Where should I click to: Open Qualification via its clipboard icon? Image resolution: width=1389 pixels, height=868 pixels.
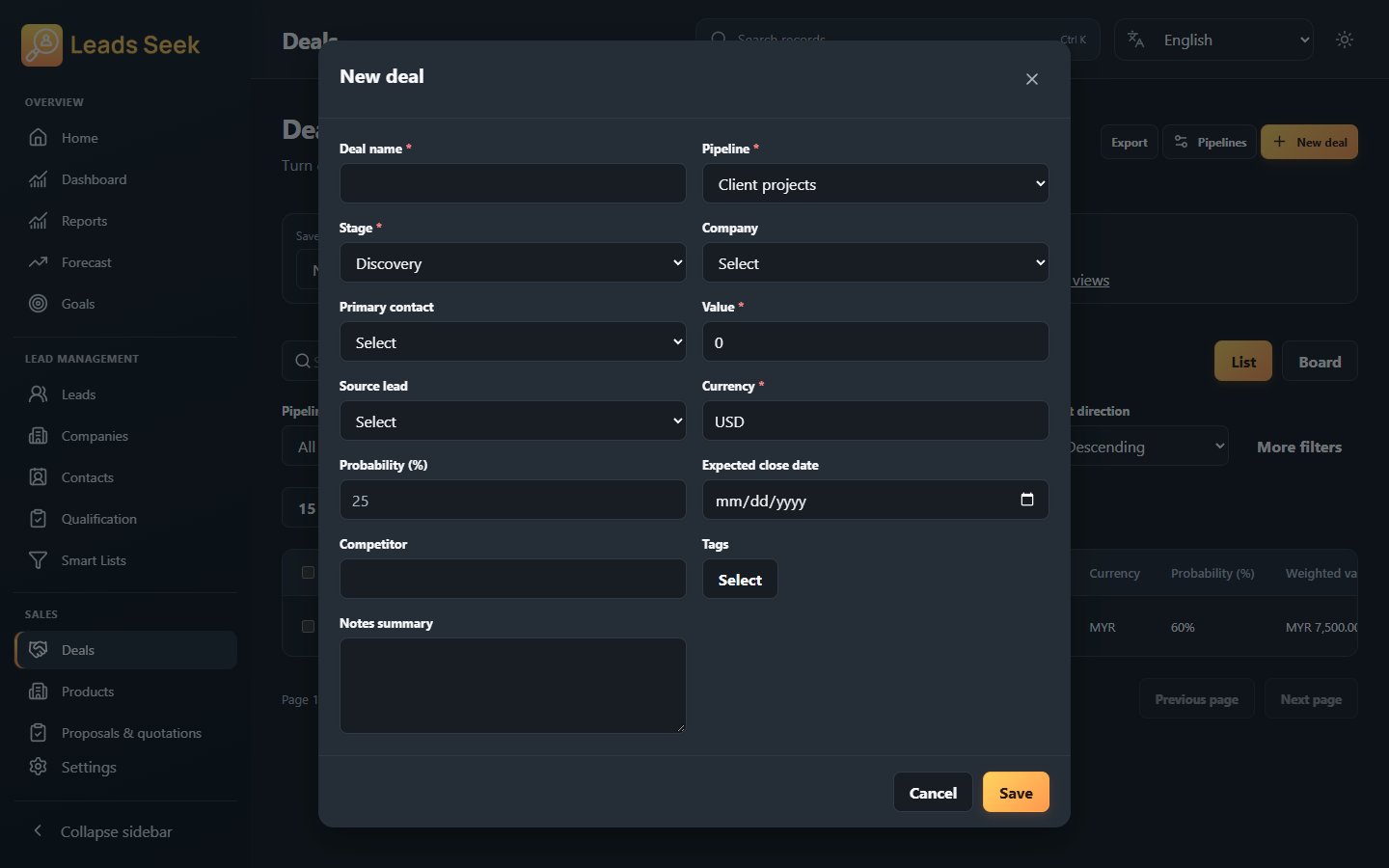(38, 519)
